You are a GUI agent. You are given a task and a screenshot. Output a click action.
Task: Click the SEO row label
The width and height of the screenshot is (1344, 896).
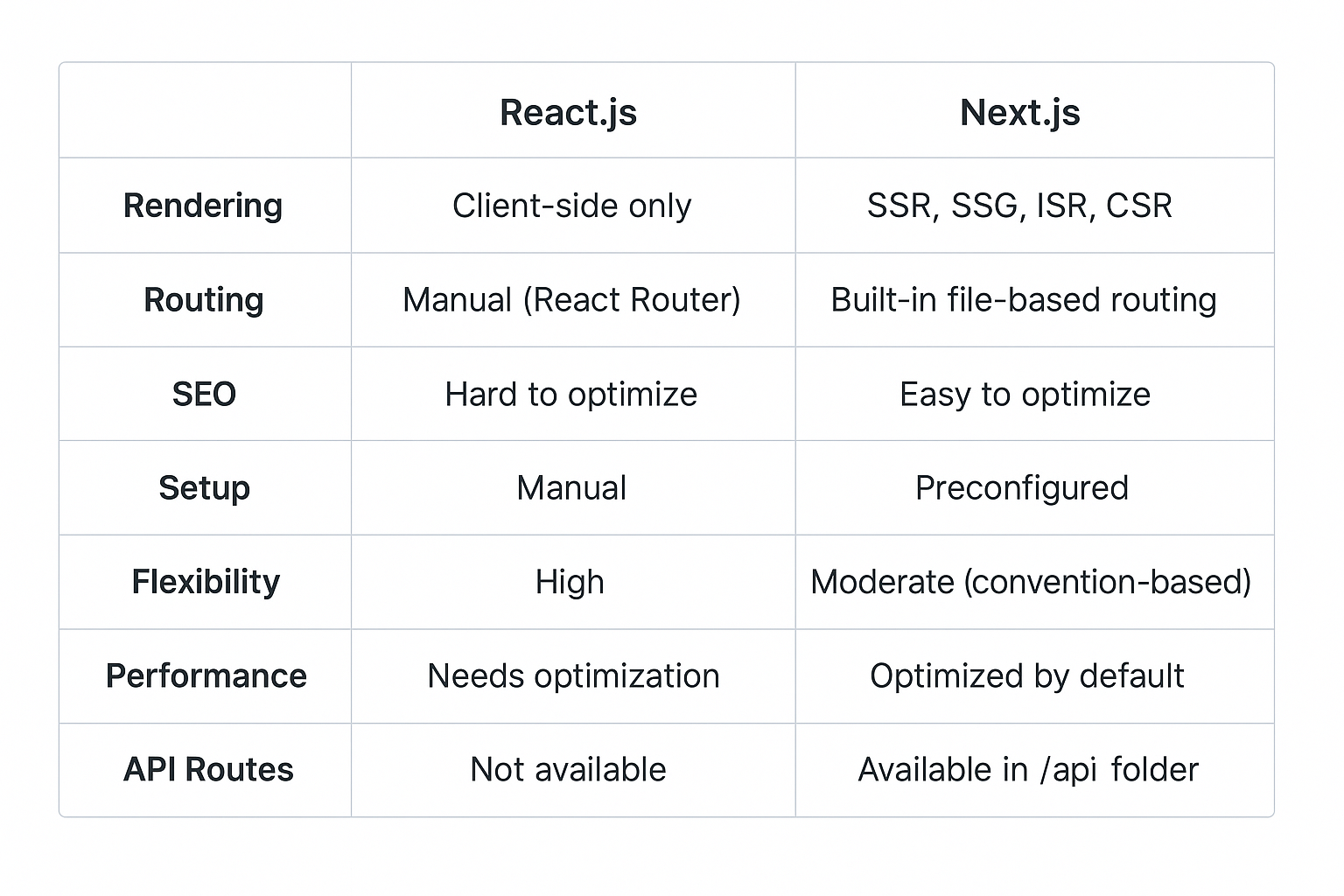point(204,395)
